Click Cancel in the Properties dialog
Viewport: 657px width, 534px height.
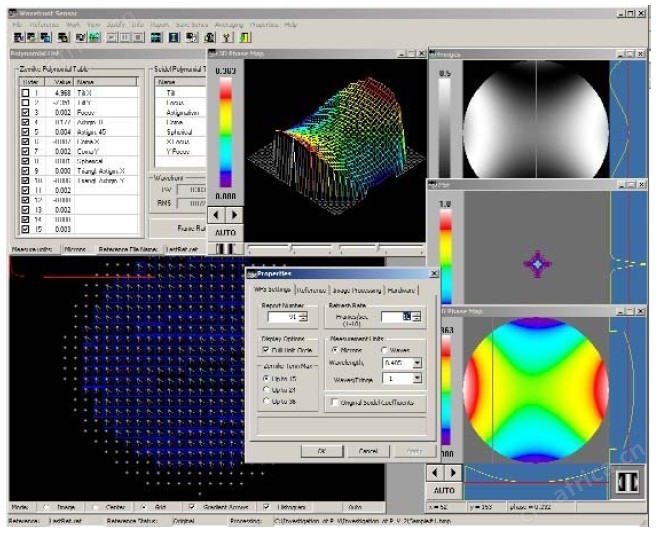pyautogui.click(x=369, y=451)
